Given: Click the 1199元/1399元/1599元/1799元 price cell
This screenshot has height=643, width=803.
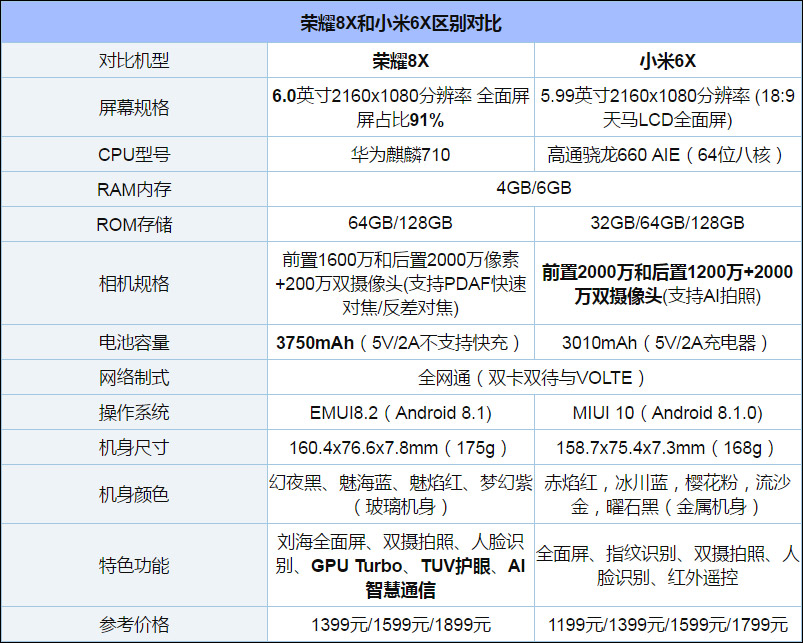Looking at the screenshot, I should point(667,624).
